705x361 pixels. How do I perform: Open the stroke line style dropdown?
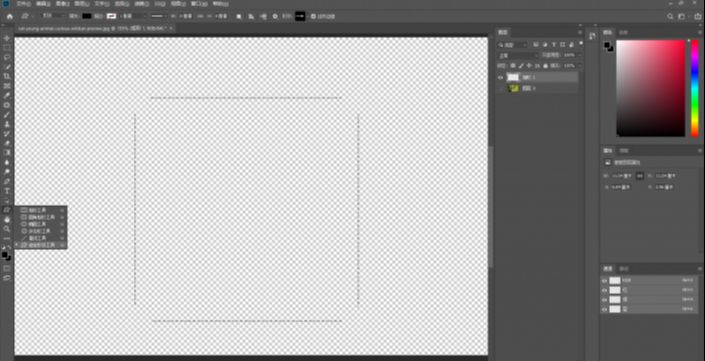159,16
